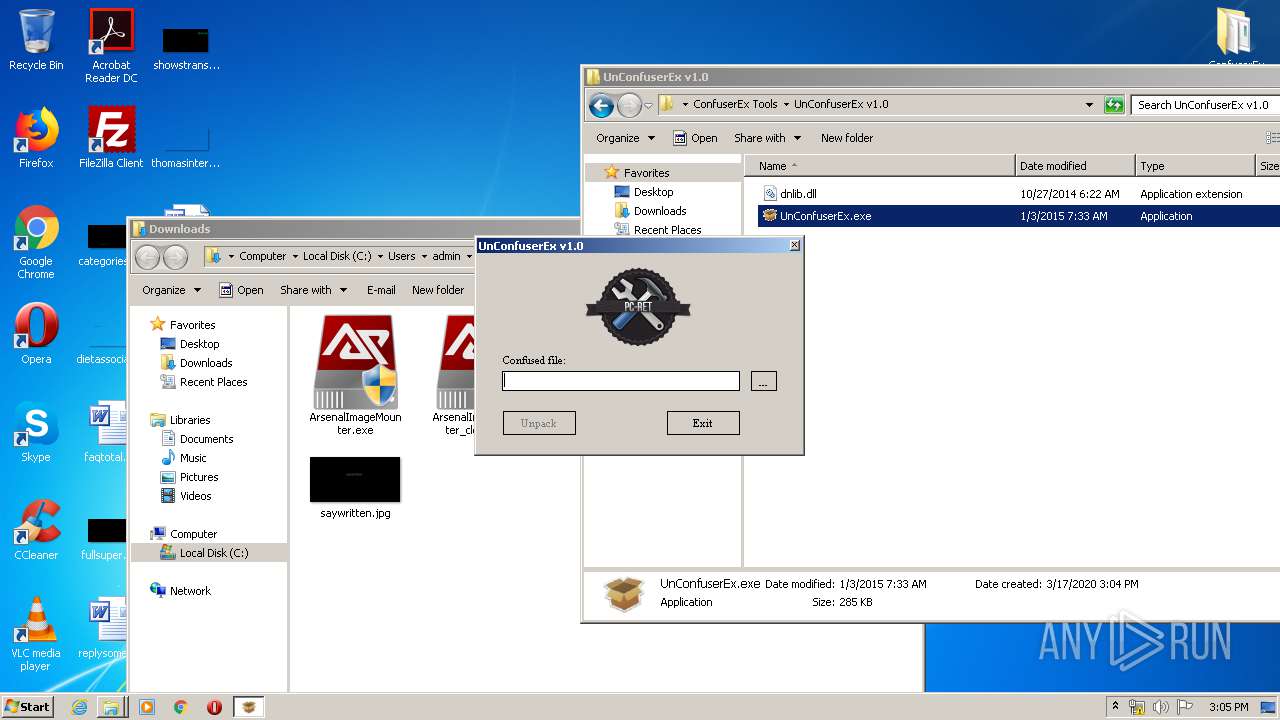
Task: Click Users breadcrumb in Downloads address bar
Action: [x=401, y=256]
